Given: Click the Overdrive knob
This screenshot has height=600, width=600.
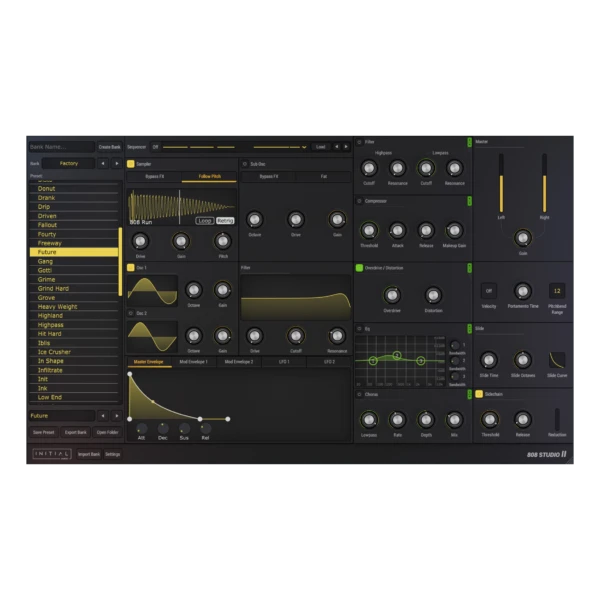Looking at the screenshot, I should coord(391,295).
